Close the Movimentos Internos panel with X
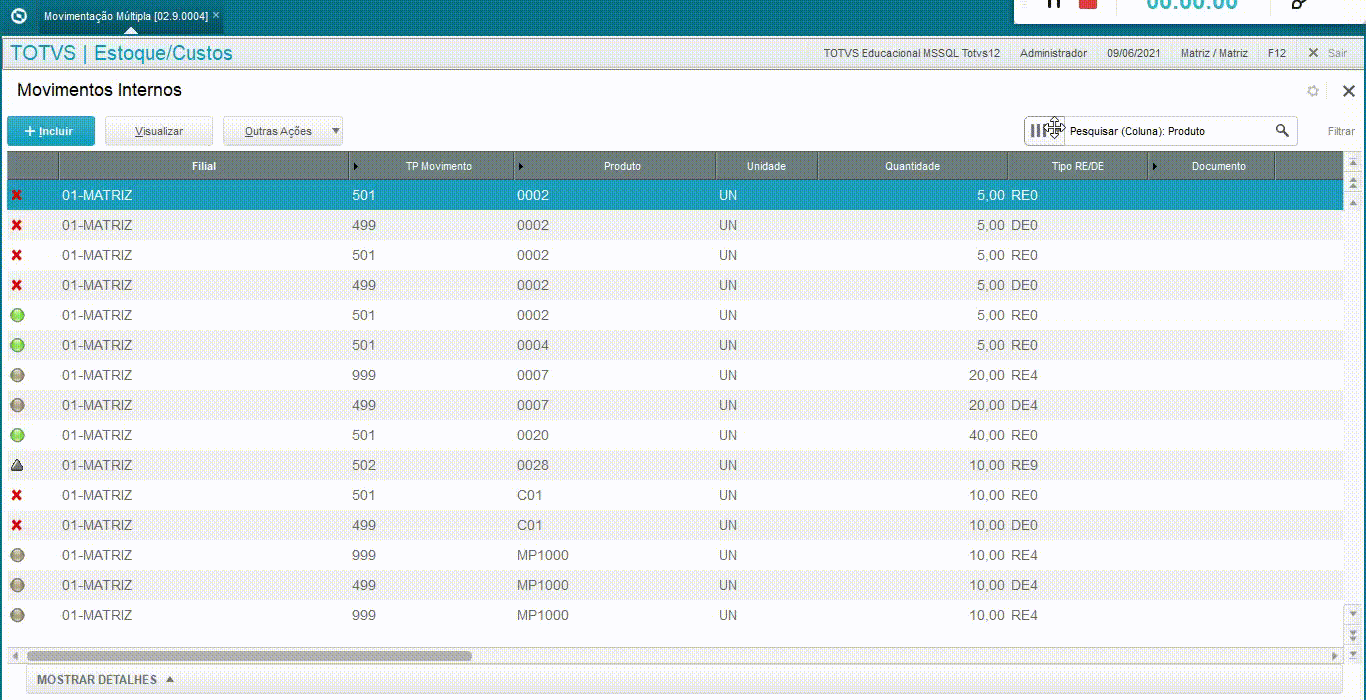1366x700 pixels. tap(1349, 91)
